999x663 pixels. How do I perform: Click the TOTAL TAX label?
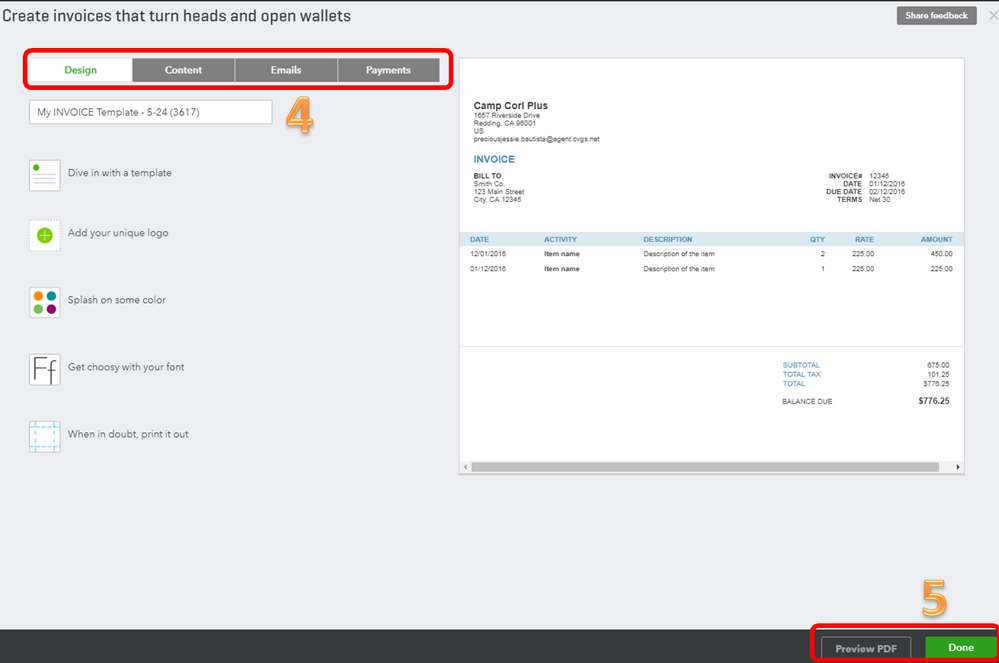click(801, 374)
